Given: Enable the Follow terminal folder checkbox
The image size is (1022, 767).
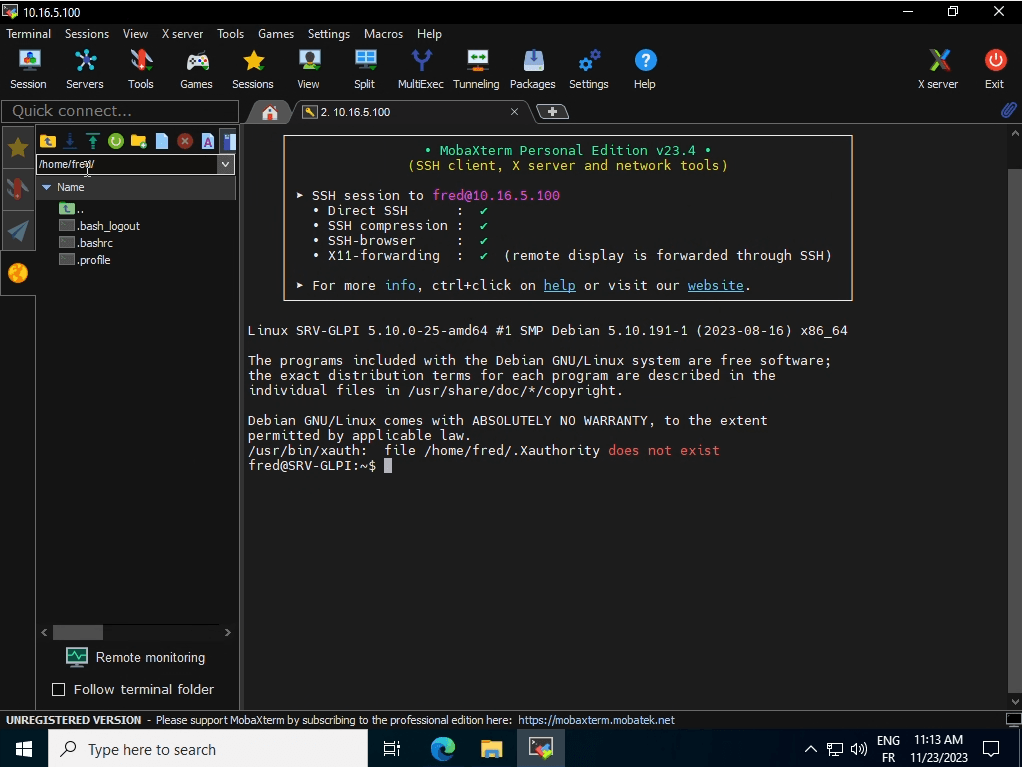Looking at the screenshot, I should pos(58,689).
